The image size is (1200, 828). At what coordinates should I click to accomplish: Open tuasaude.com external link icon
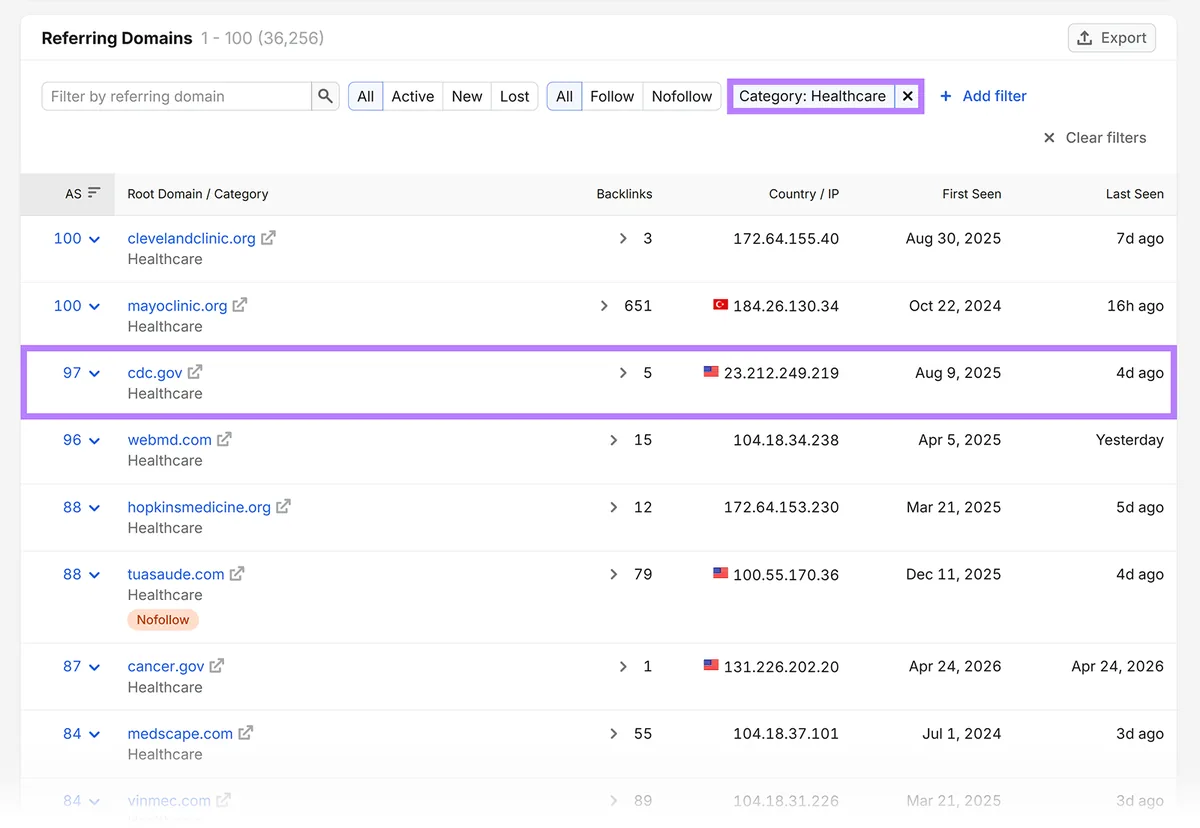point(237,574)
